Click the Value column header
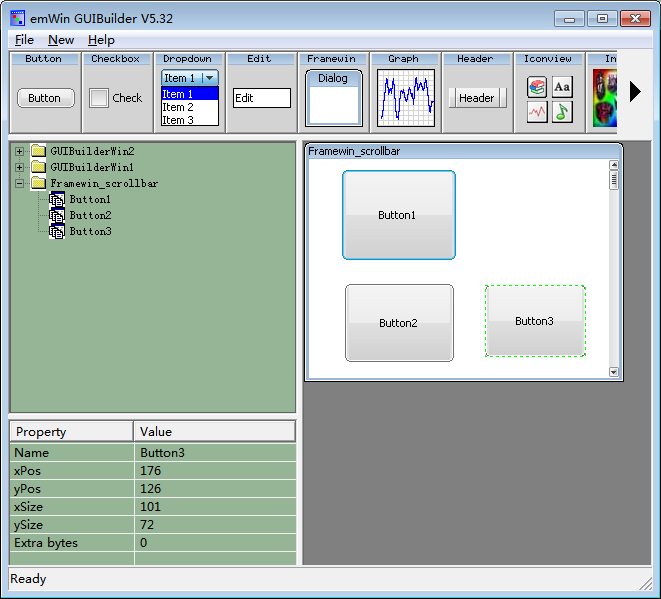 coord(215,431)
